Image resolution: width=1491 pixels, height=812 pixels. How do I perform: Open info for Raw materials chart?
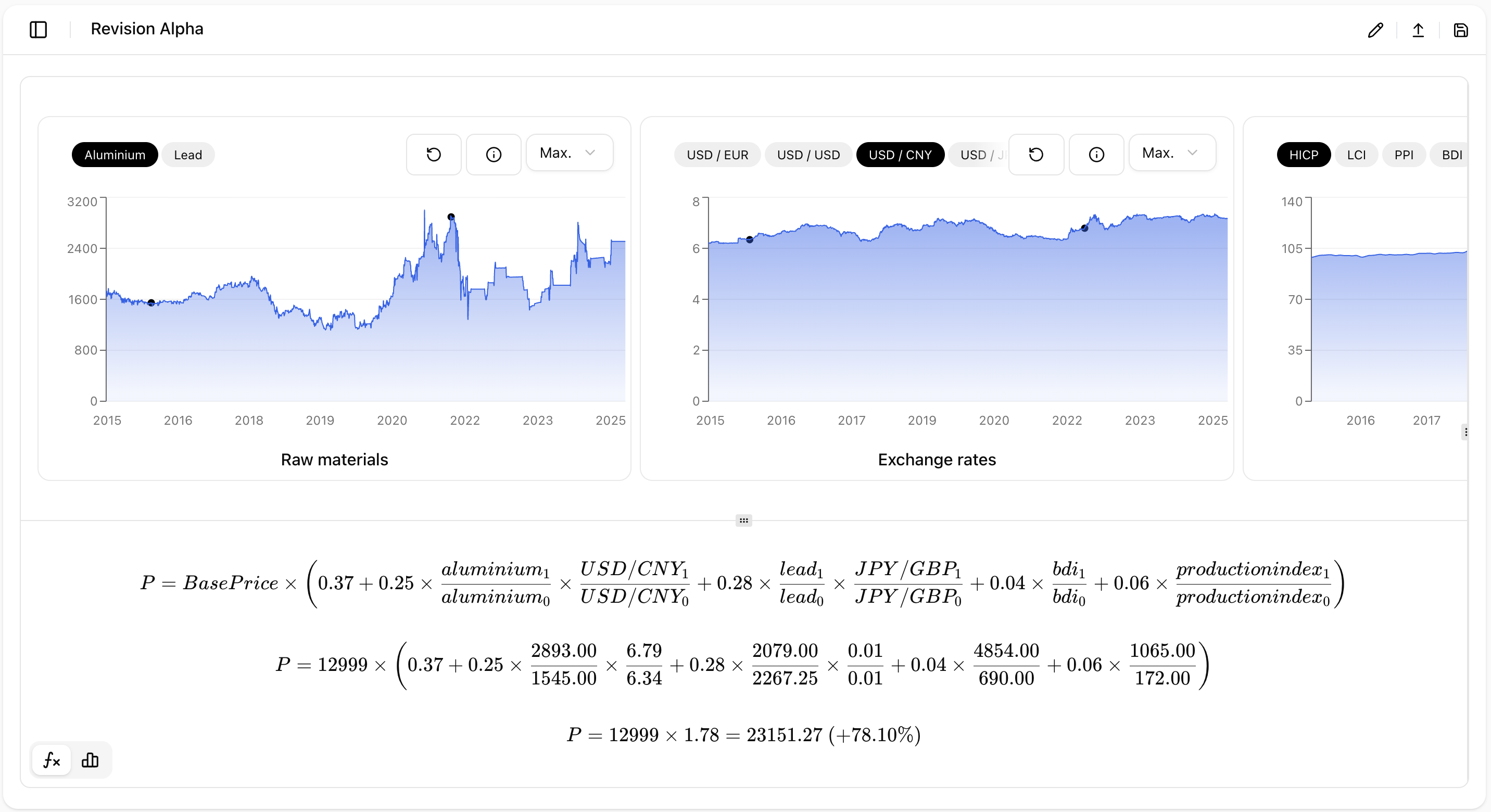[x=493, y=154]
